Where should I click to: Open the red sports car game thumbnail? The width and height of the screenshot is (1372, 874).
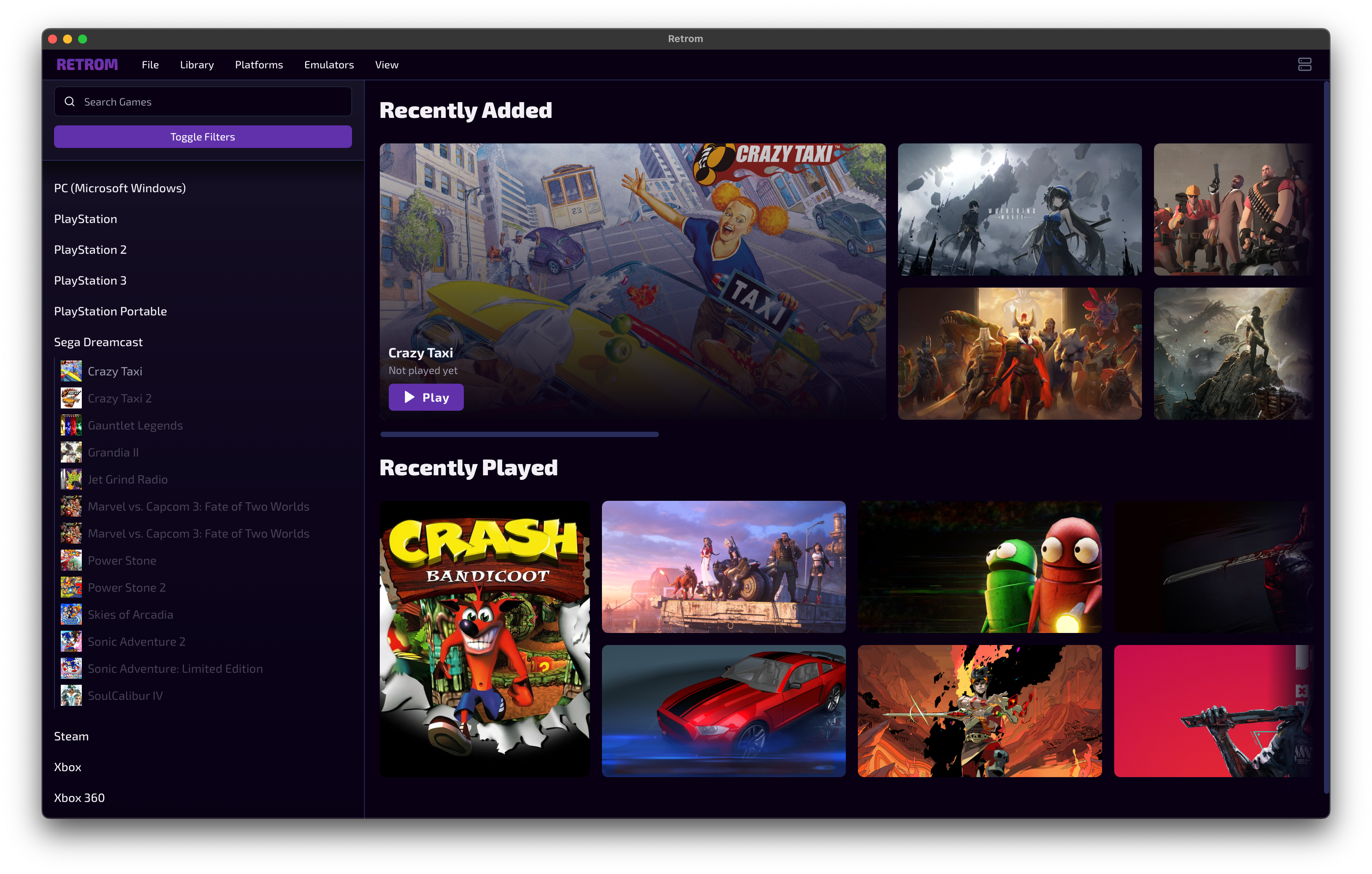click(x=724, y=711)
